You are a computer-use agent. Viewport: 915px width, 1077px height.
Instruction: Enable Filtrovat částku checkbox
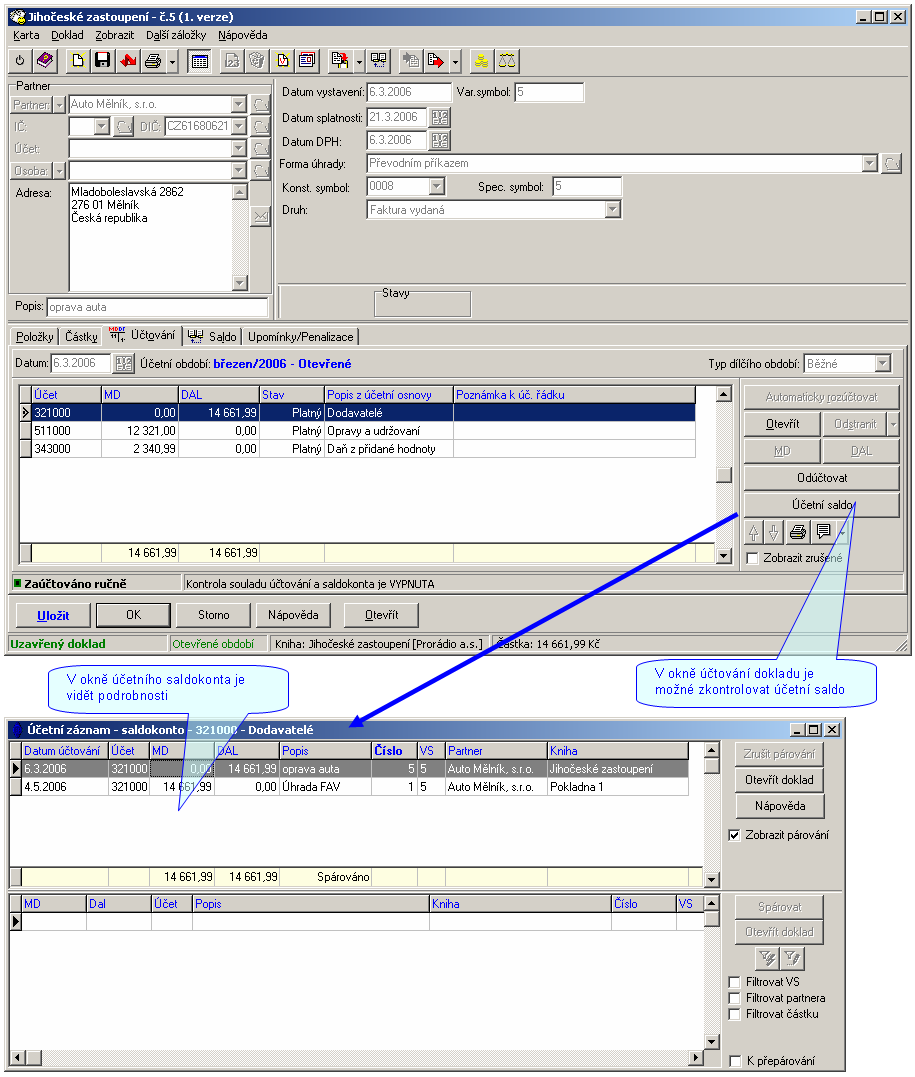click(x=734, y=1014)
